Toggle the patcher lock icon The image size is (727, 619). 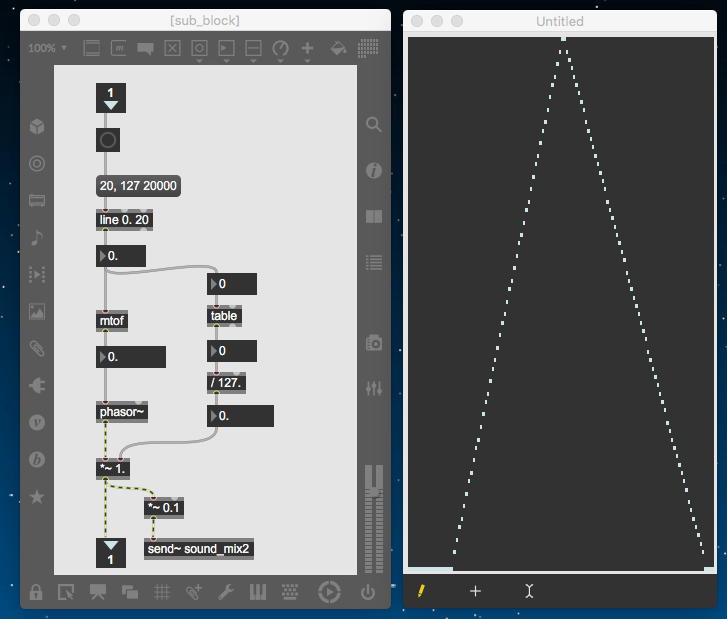tap(36, 592)
